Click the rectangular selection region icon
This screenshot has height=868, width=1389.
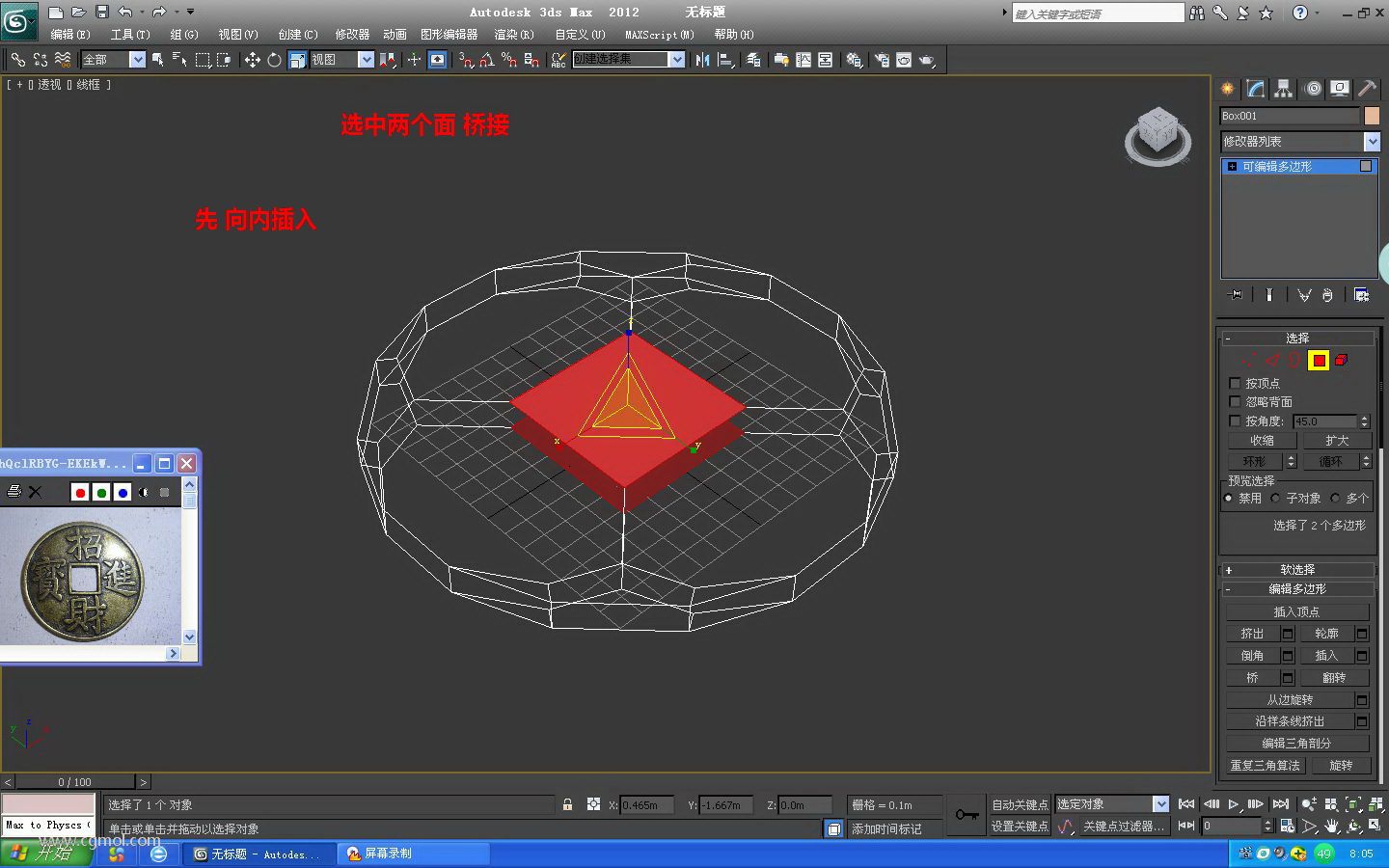click(x=203, y=60)
